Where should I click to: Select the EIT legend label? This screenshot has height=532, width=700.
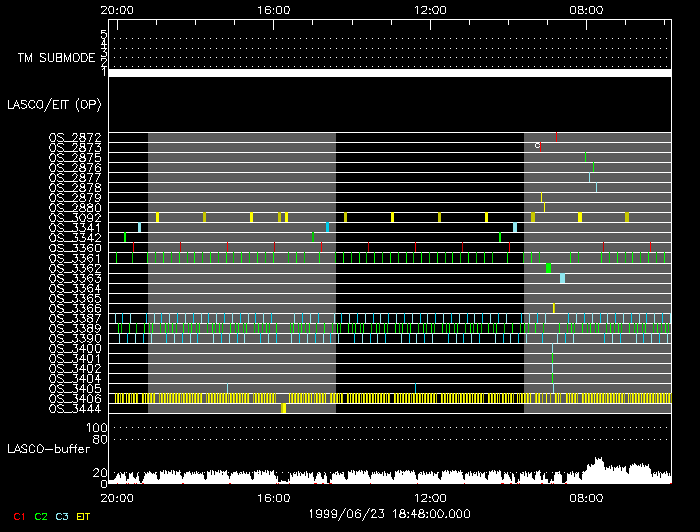[x=84, y=516]
